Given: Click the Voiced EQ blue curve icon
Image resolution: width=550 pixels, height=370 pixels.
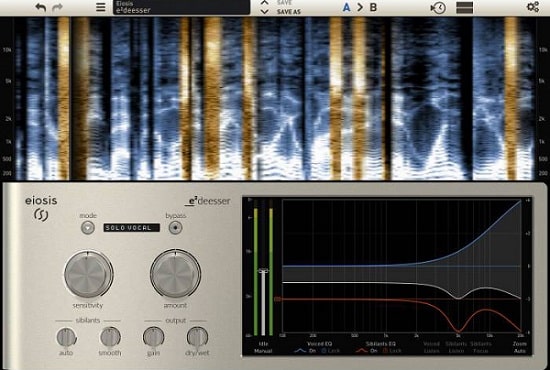Looking at the screenshot, I should click(x=299, y=350).
